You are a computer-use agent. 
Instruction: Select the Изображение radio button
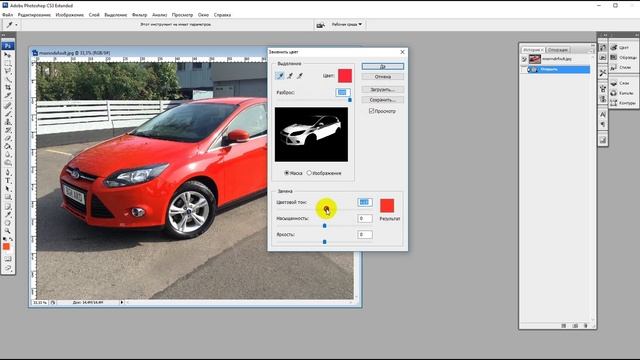tap(309, 173)
